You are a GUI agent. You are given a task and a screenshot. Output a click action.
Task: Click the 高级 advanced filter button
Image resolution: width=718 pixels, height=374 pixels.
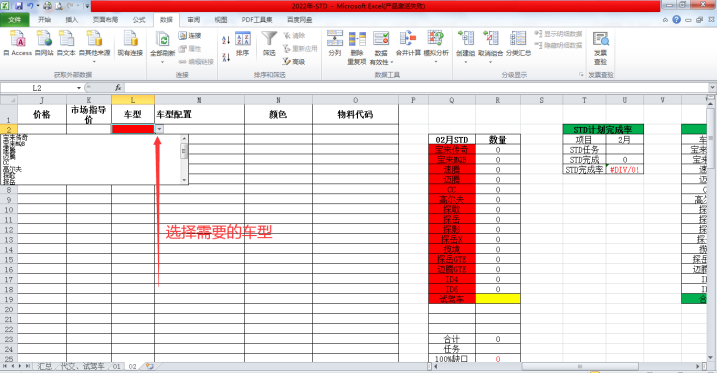click(x=294, y=61)
